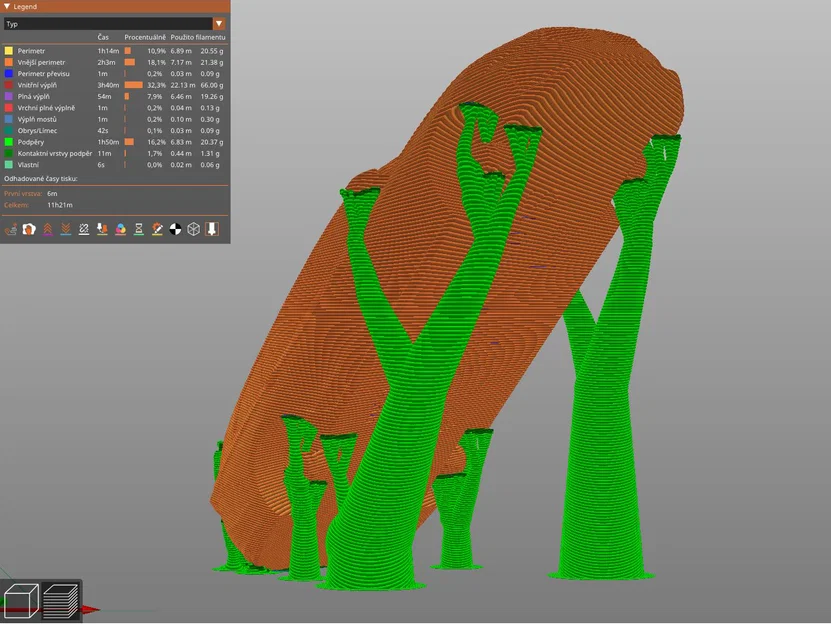Viewport: 831px width, 625px height.
Task: Toggle seams visibility icon
Action: point(86,228)
